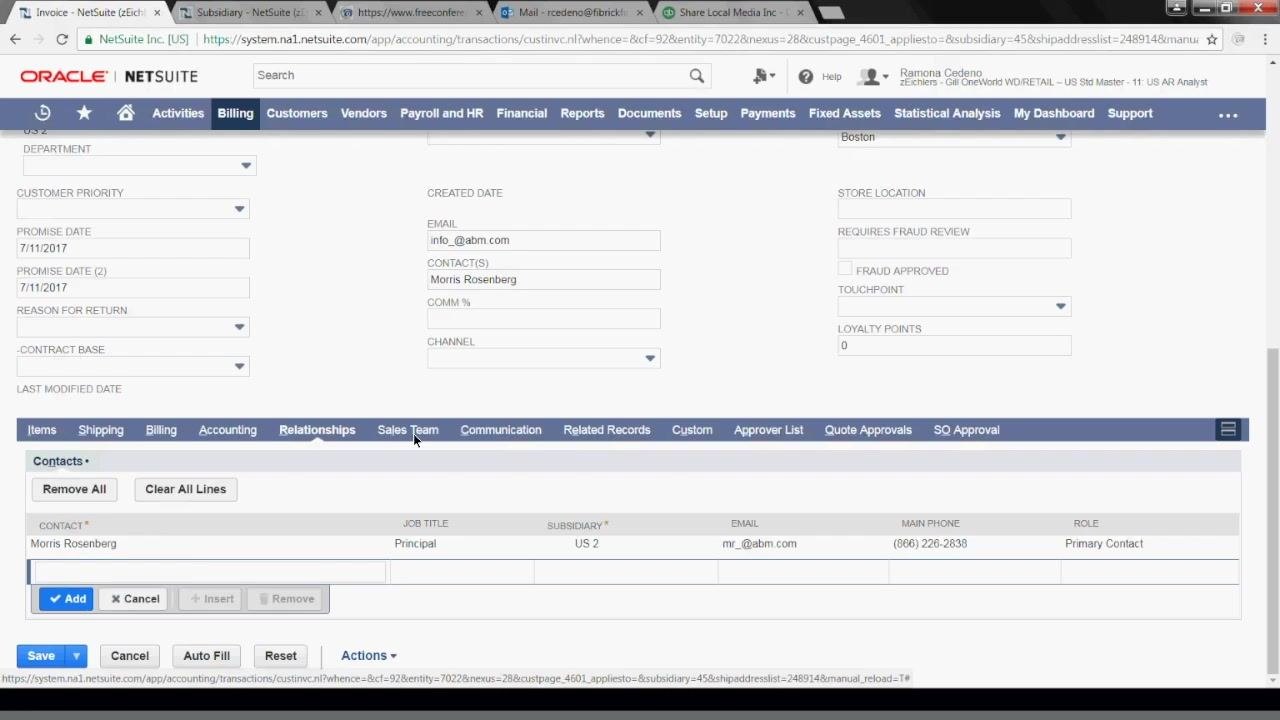The image size is (1280, 720).
Task: Click the Oracle NetSuite logo
Action: pos(109,76)
